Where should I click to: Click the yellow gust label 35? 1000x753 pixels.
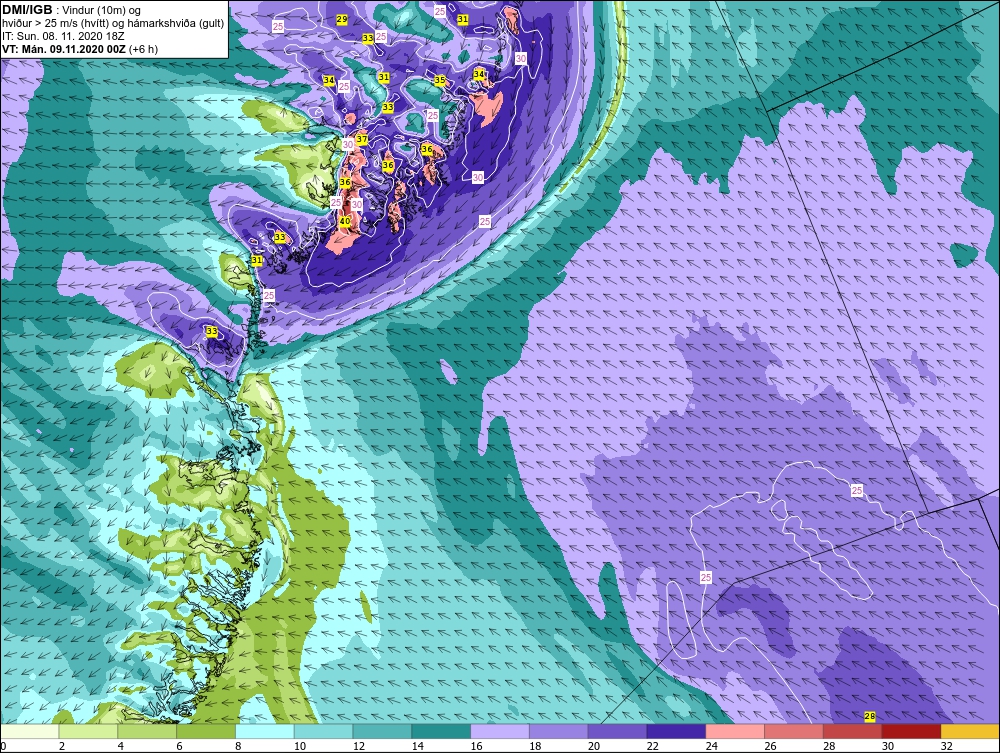pyautogui.click(x=439, y=80)
